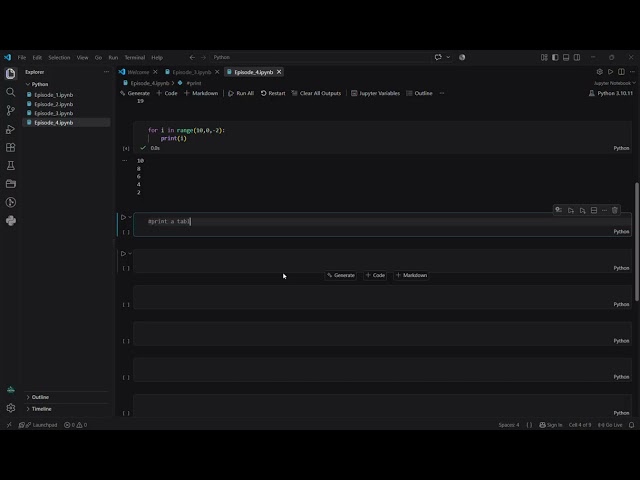
Task: Open Customize Layout icon in title bar
Action: [544, 58]
